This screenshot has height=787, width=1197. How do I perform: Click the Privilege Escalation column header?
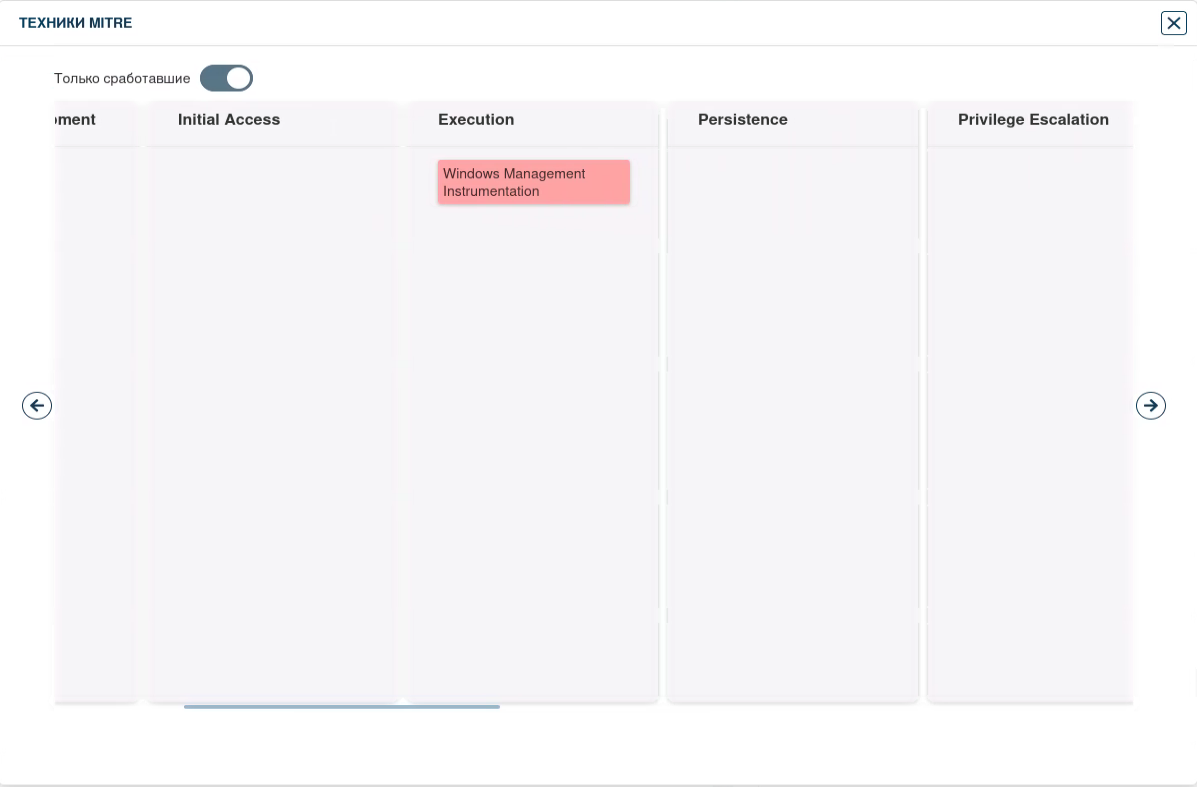[x=1032, y=120]
